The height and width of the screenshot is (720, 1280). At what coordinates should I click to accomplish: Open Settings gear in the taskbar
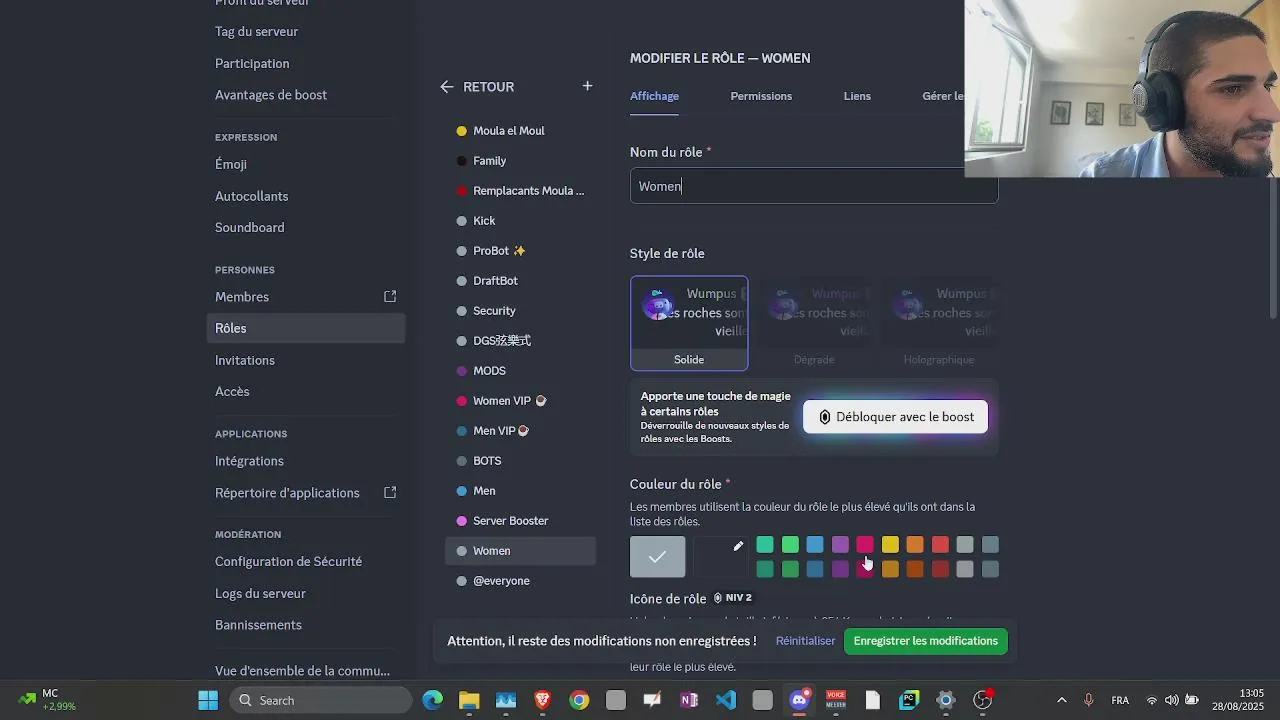(946, 700)
